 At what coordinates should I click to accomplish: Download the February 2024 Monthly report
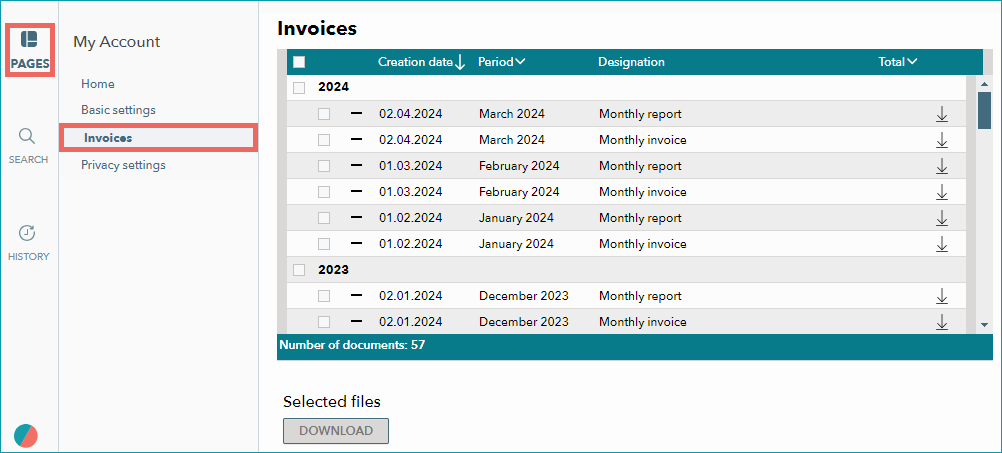pyautogui.click(x=941, y=166)
